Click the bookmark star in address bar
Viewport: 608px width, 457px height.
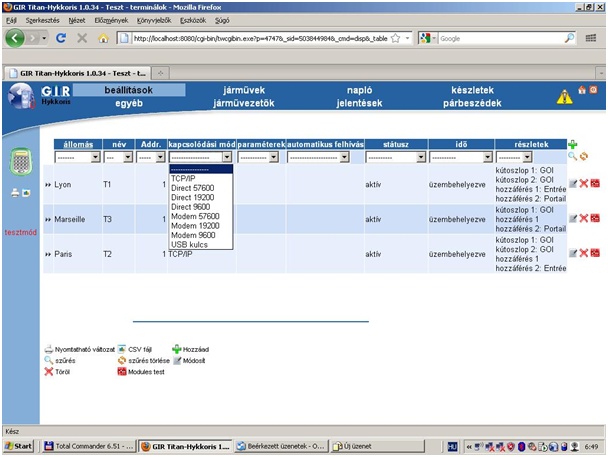point(396,38)
